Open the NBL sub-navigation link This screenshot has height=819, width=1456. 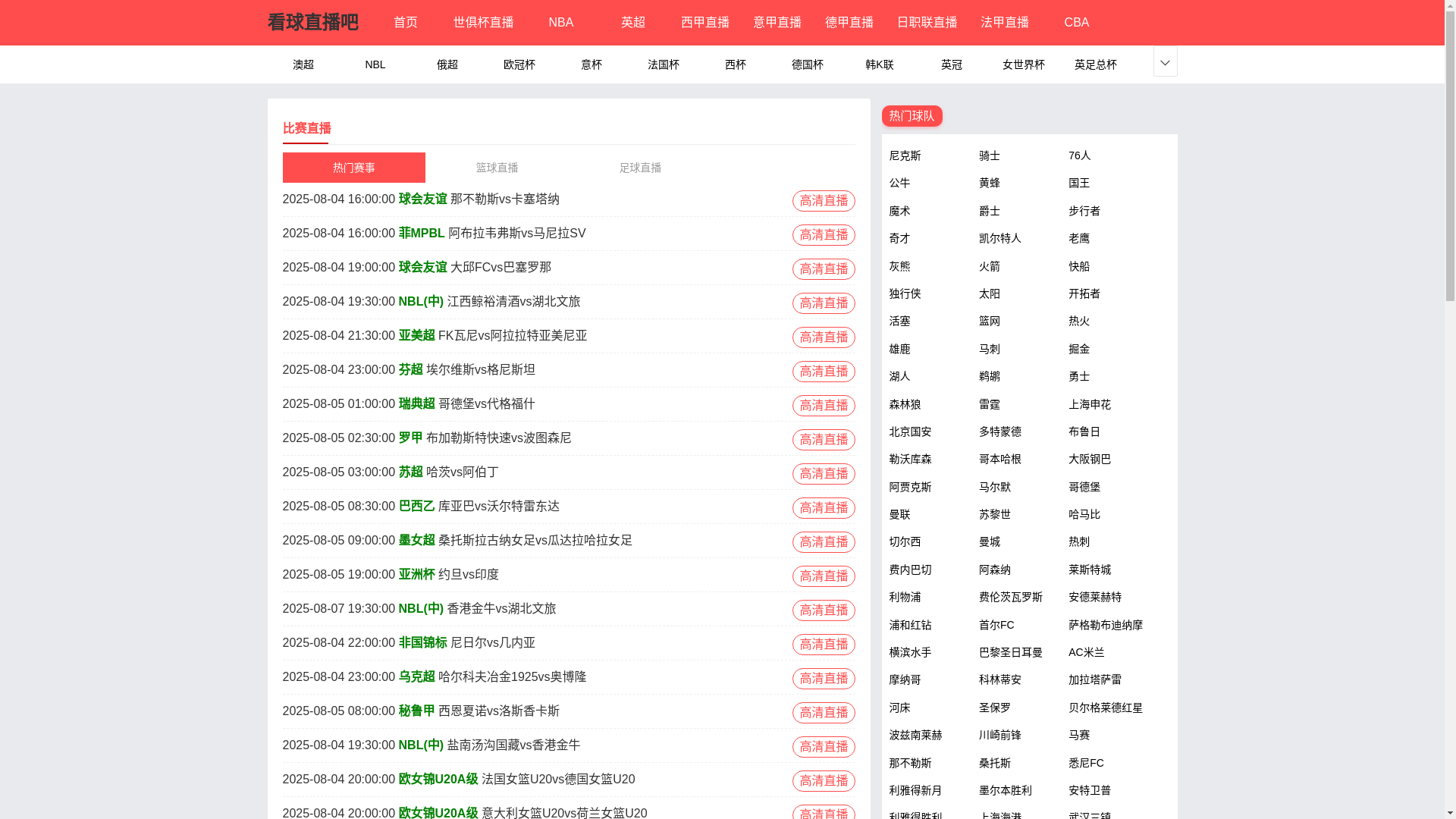click(x=375, y=64)
